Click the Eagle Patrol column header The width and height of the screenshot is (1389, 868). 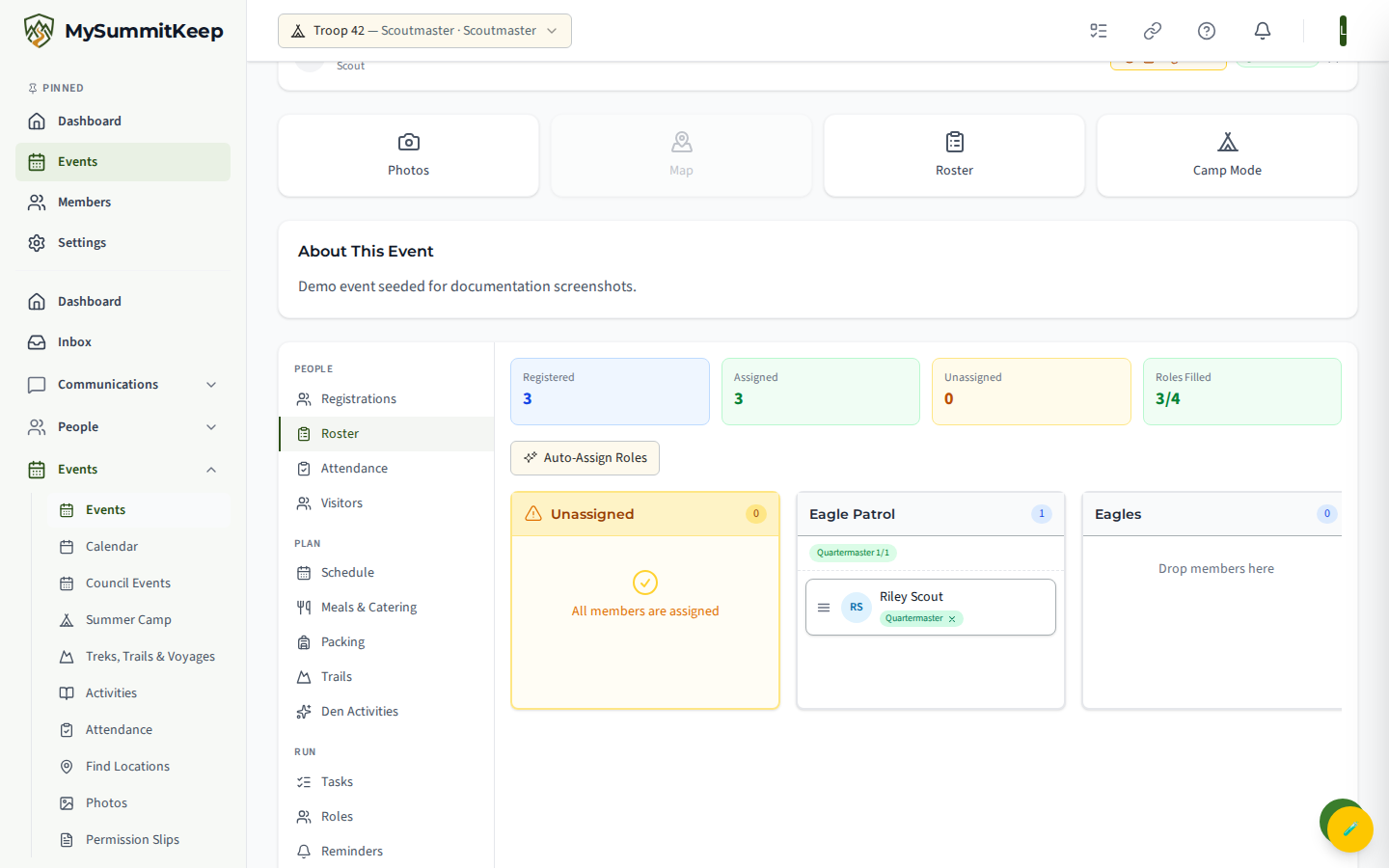pos(931,514)
